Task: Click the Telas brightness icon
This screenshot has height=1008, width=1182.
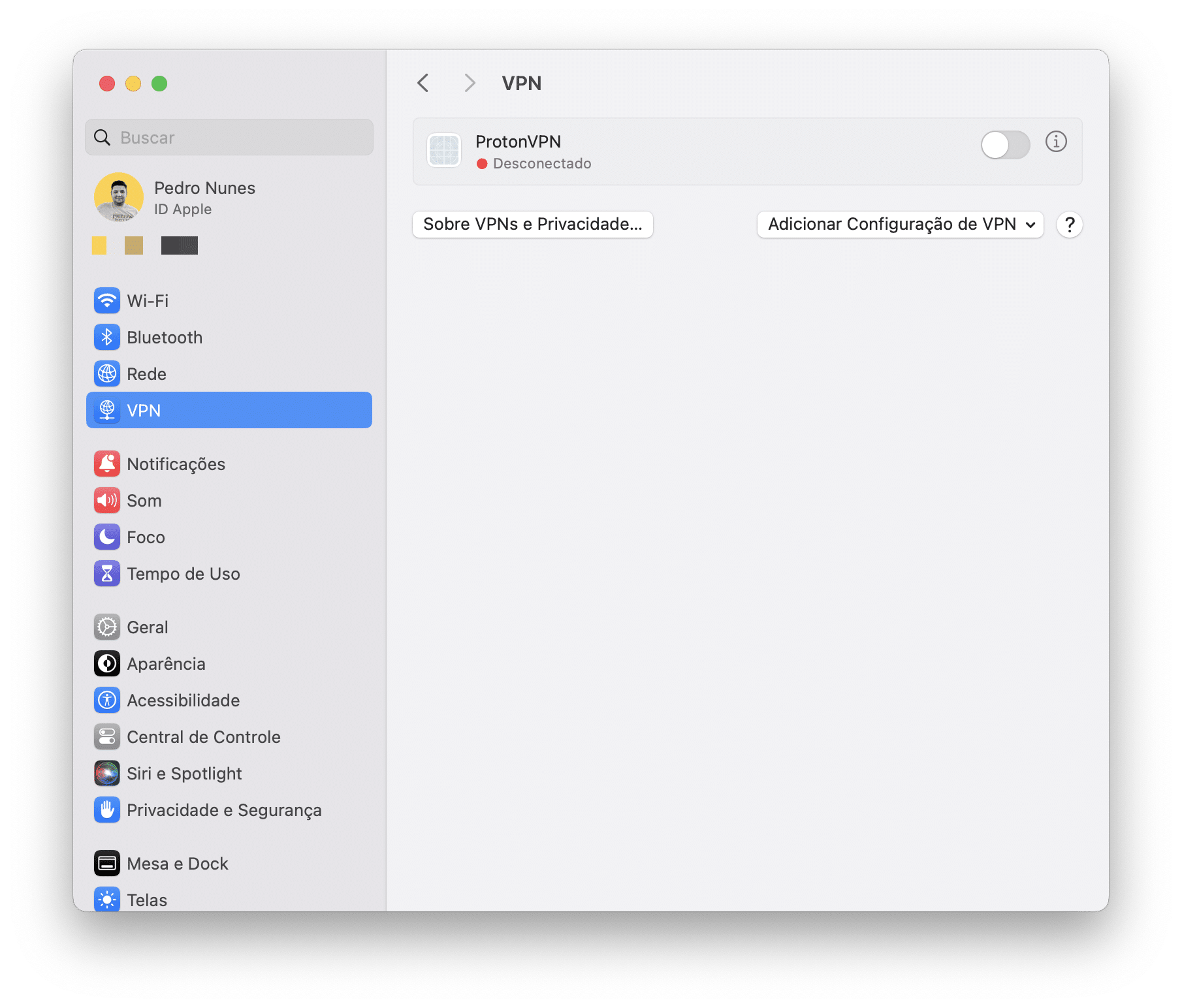Action: tap(107, 899)
